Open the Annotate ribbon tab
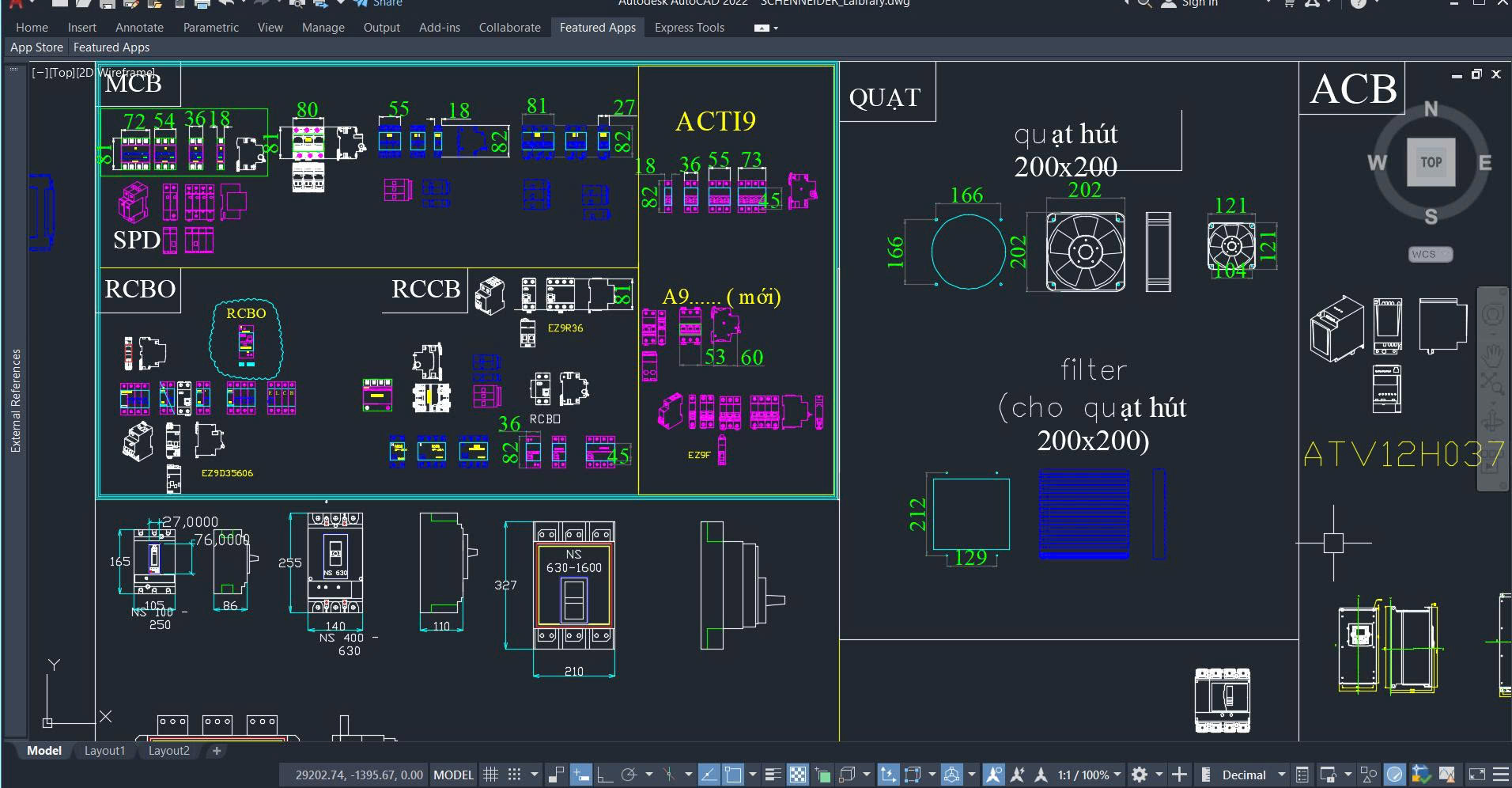The image size is (1512, 788). [139, 28]
